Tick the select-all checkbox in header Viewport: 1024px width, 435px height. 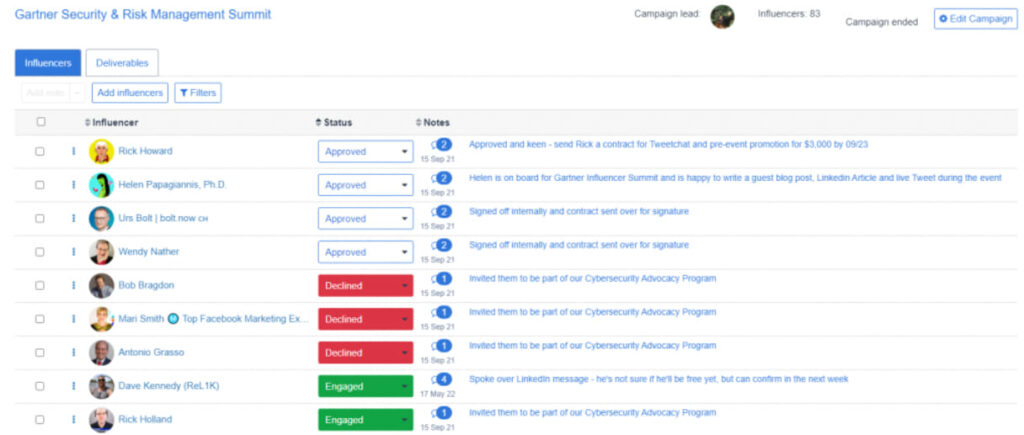pos(40,122)
